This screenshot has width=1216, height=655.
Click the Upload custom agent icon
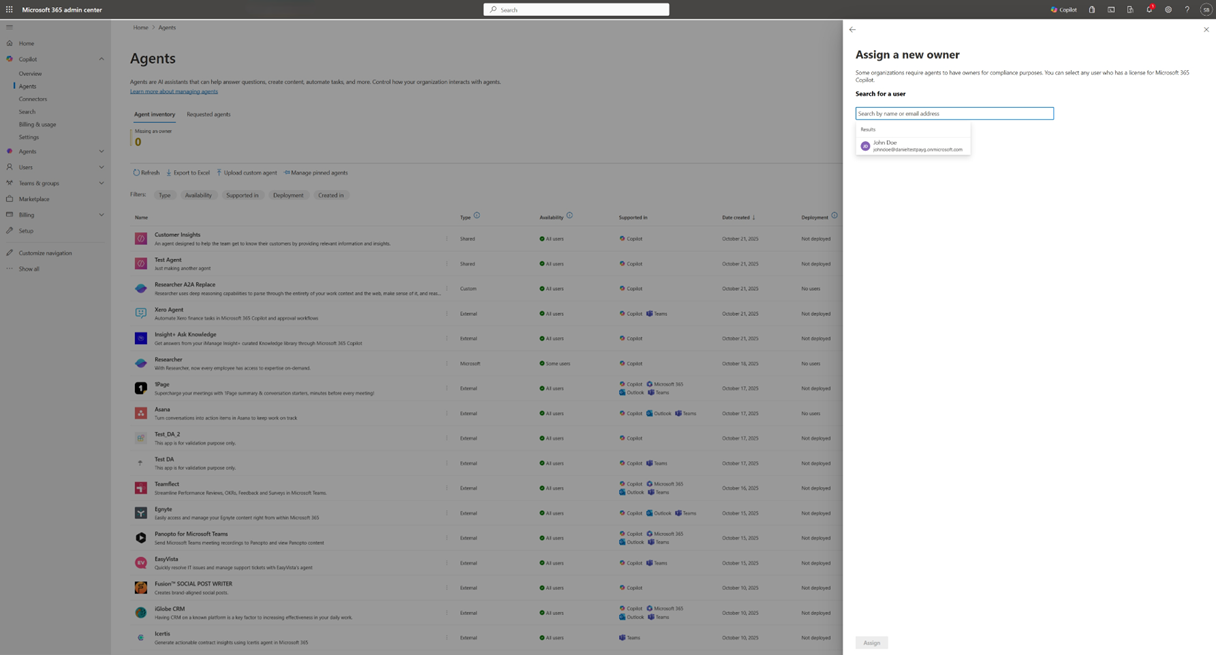click(219, 172)
